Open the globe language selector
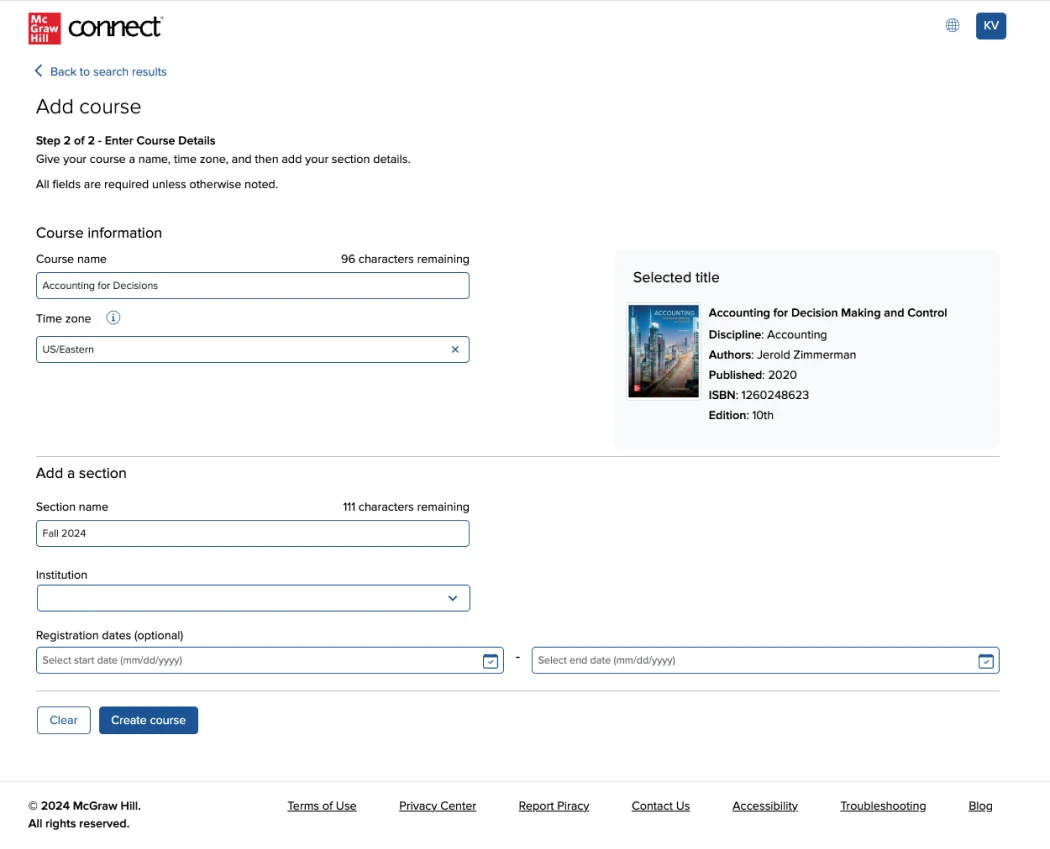The image size is (1050, 849). pyautogui.click(x=952, y=25)
